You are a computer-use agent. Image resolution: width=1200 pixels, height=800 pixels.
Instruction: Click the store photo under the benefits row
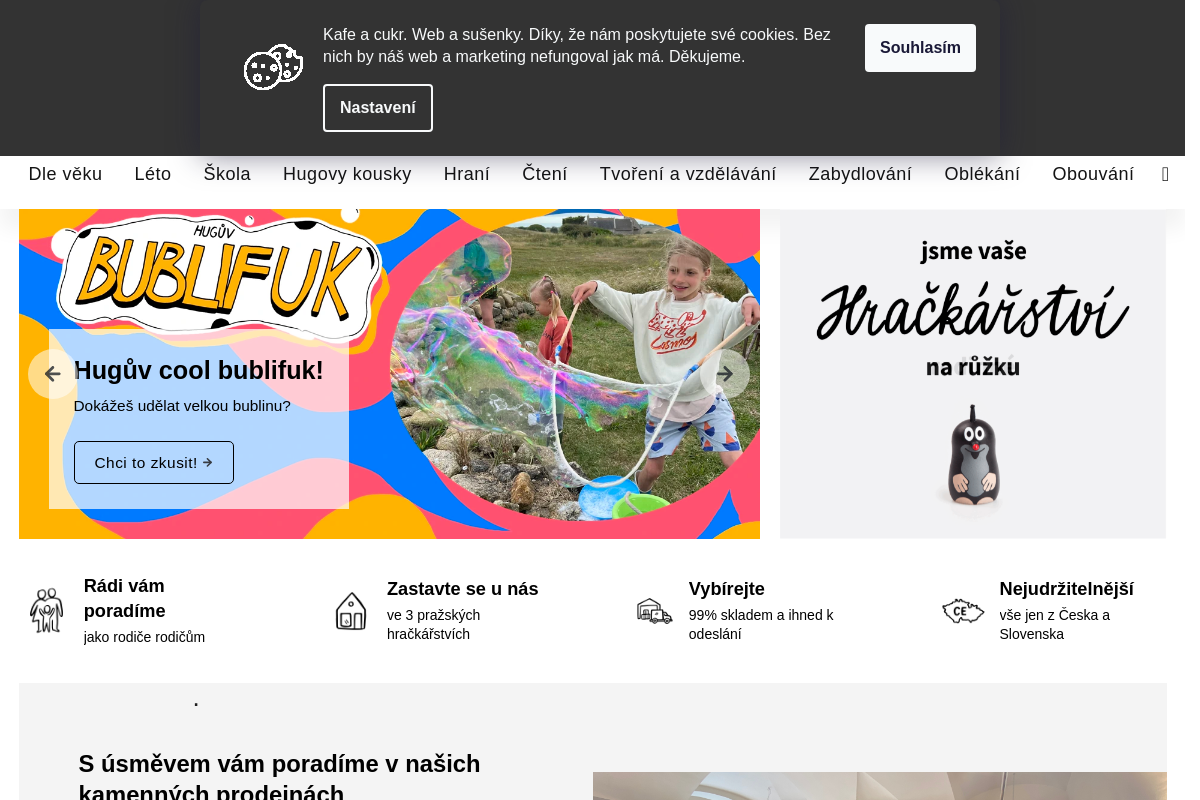(880, 786)
